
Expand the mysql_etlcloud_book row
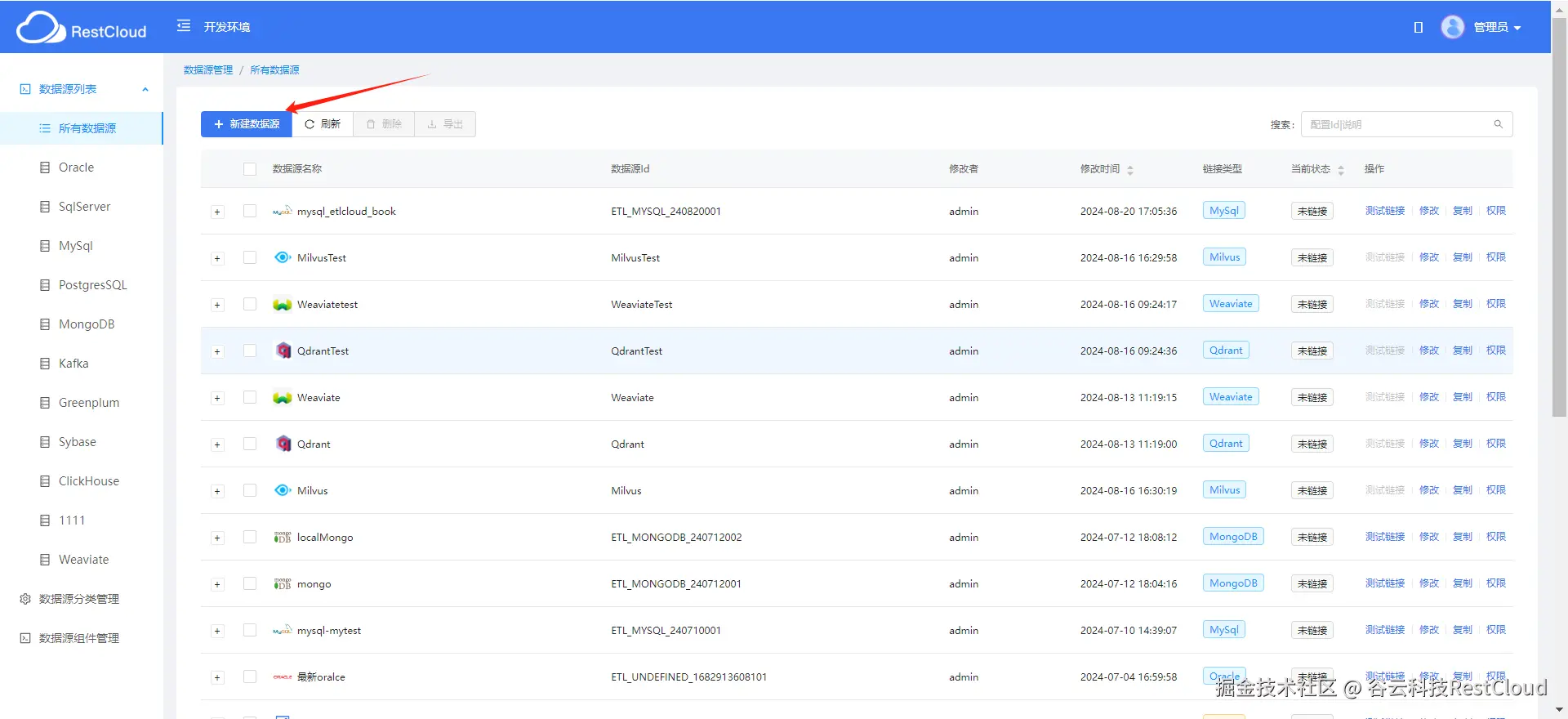tap(217, 212)
